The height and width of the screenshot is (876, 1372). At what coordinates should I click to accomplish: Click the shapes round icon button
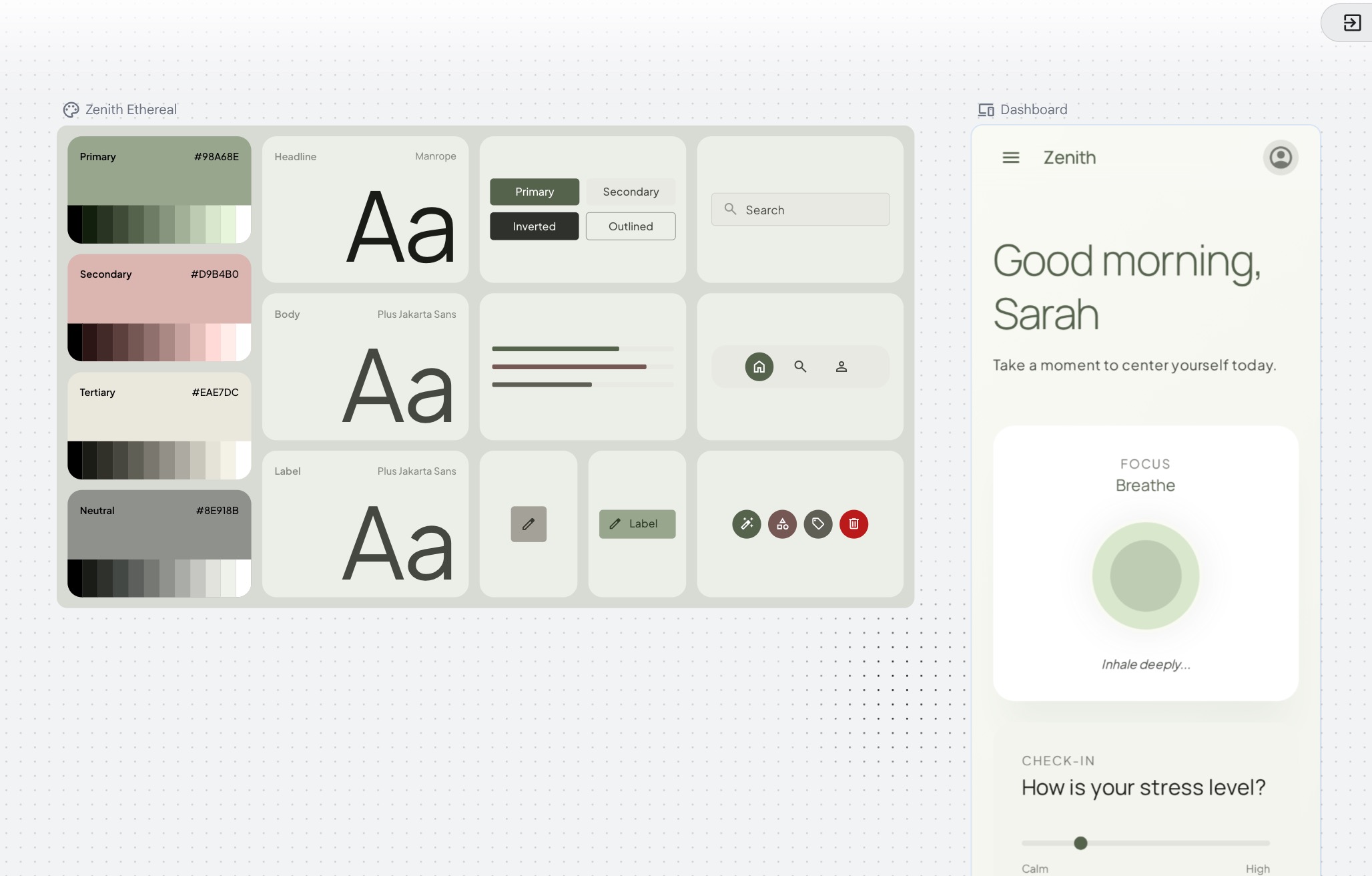pos(782,524)
